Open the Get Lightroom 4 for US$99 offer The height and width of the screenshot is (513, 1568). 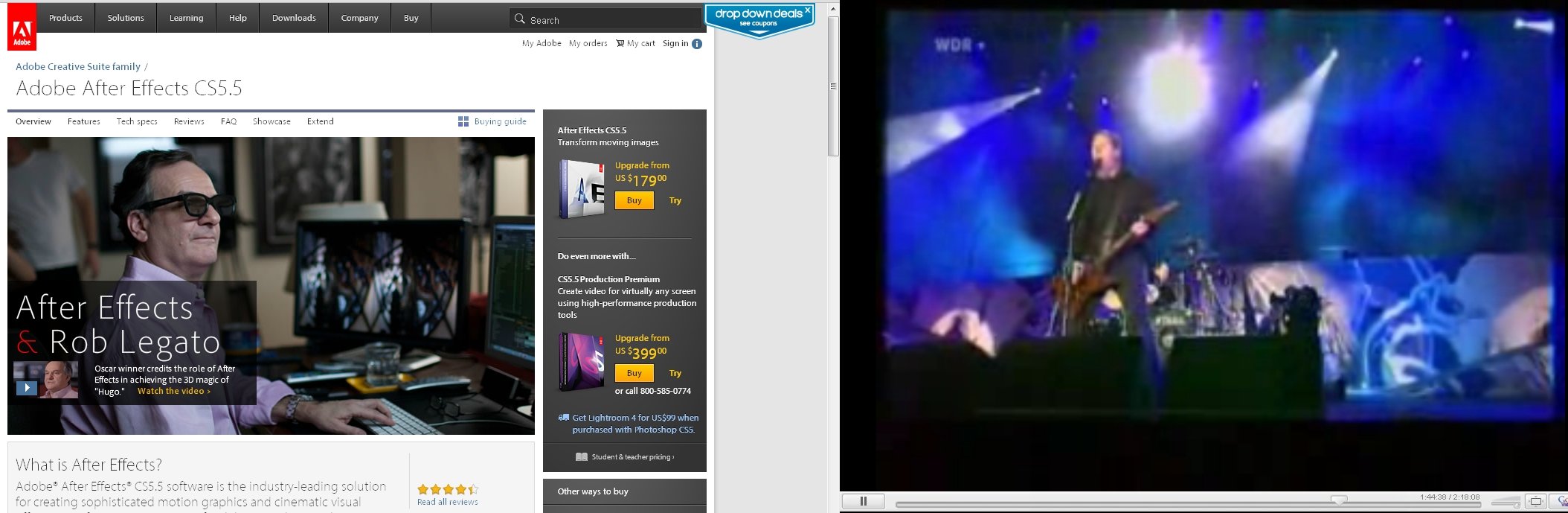(634, 424)
